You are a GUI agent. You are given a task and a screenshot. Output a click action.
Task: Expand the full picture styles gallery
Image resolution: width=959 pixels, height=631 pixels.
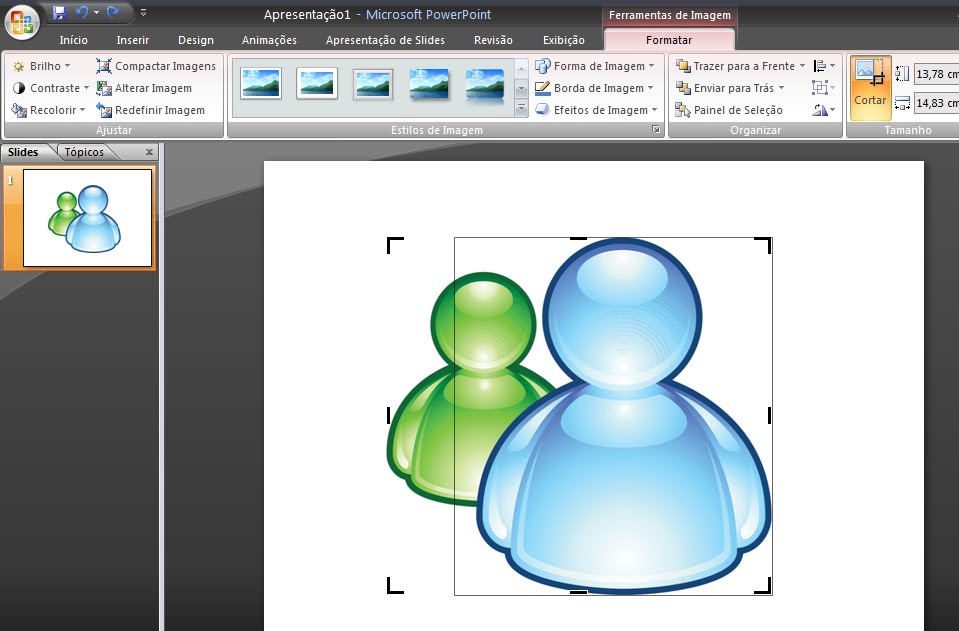click(521, 109)
